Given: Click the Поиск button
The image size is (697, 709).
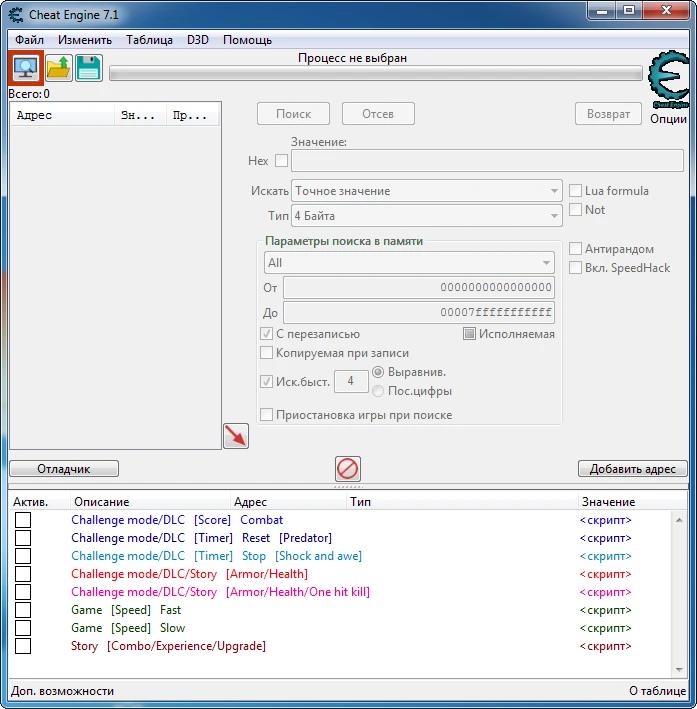Looking at the screenshot, I should click(x=294, y=113).
